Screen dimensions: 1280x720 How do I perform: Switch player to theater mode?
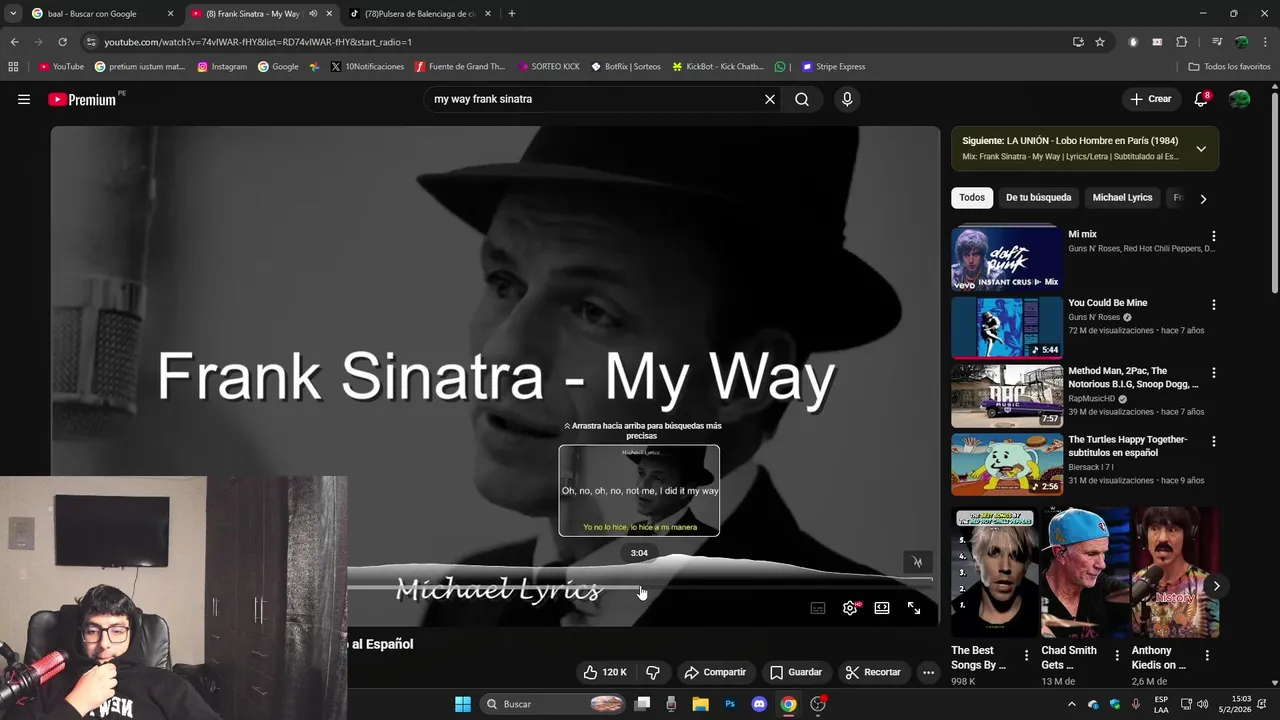coord(882,608)
